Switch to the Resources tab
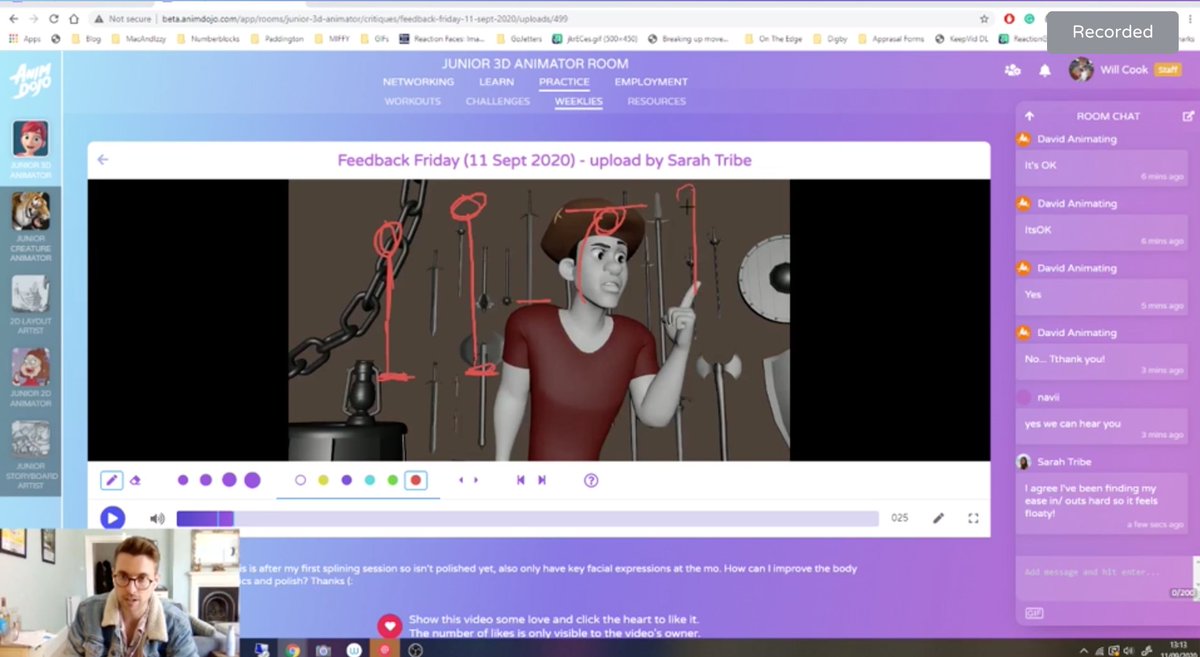This screenshot has height=657, width=1200. [657, 101]
